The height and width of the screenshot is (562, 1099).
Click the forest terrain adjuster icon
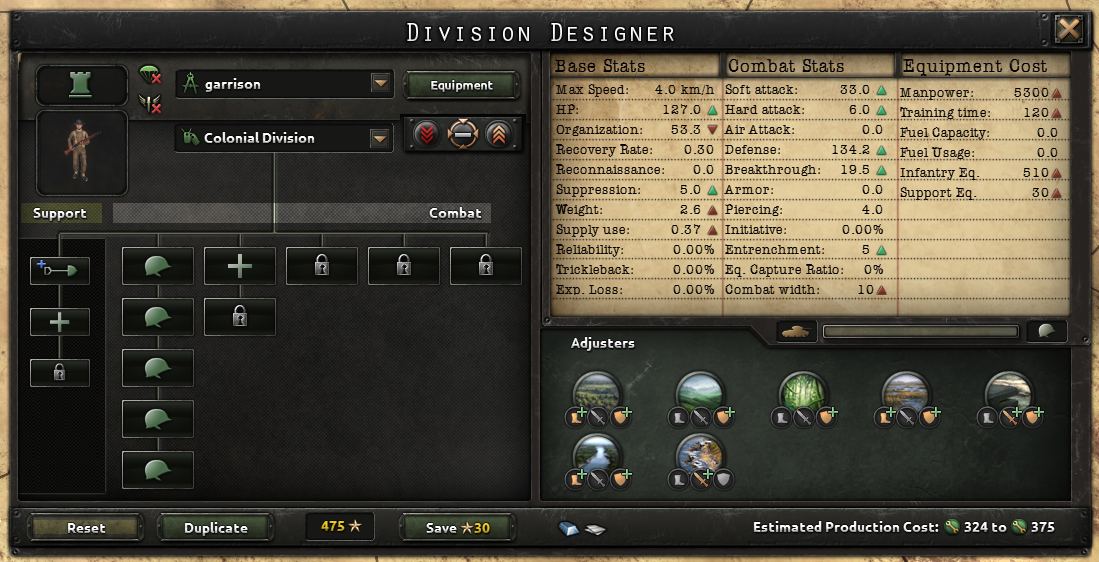tap(596, 395)
